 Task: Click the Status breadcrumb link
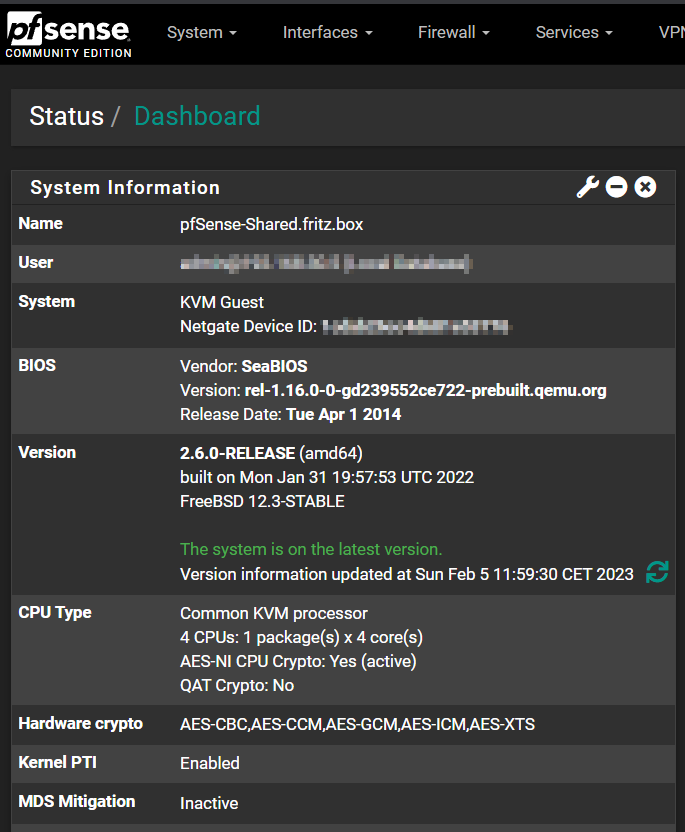click(x=66, y=116)
